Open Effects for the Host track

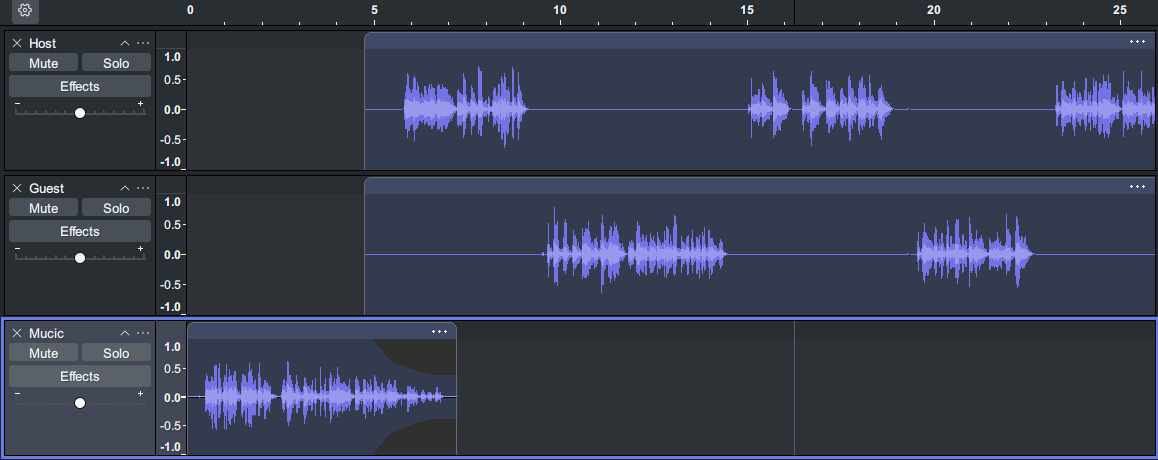click(x=80, y=86)
